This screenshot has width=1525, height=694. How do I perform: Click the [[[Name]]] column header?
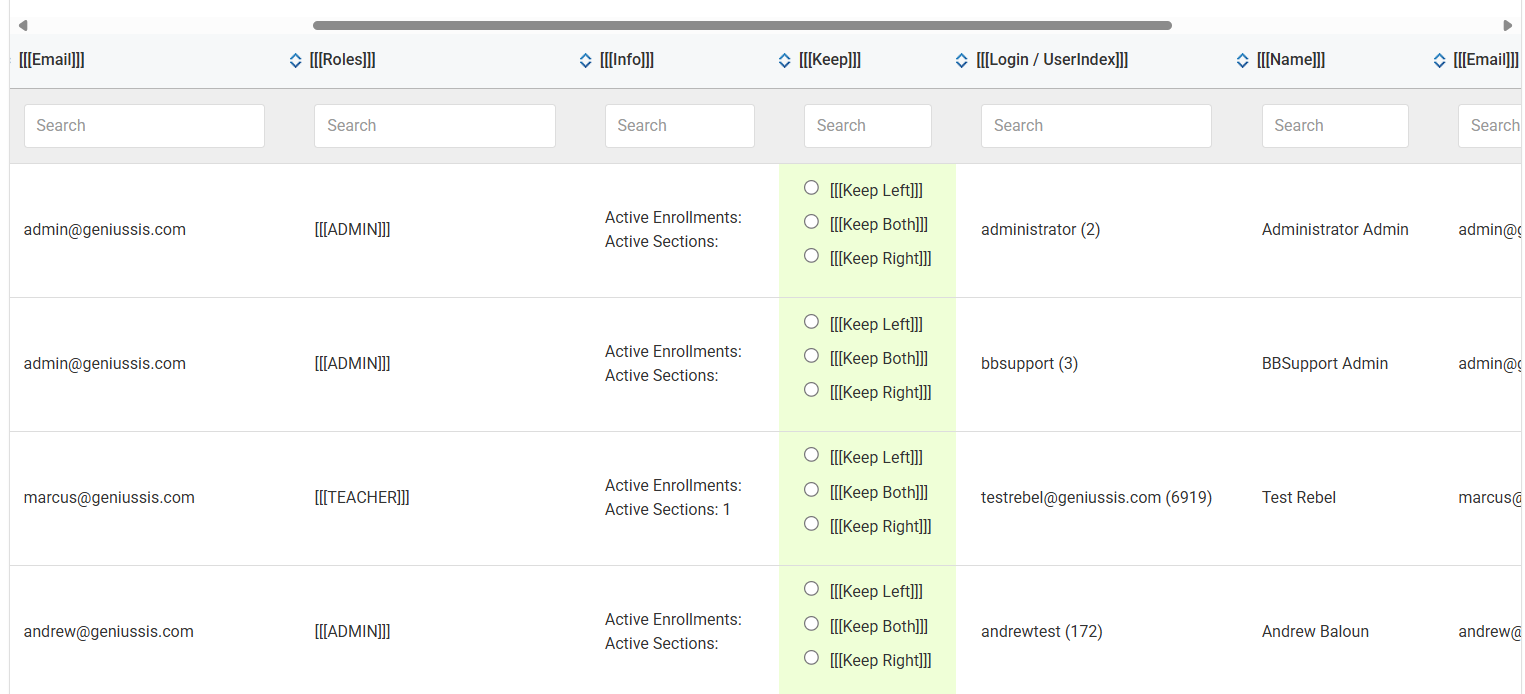pyautogui.click(x=1290, y=59)
